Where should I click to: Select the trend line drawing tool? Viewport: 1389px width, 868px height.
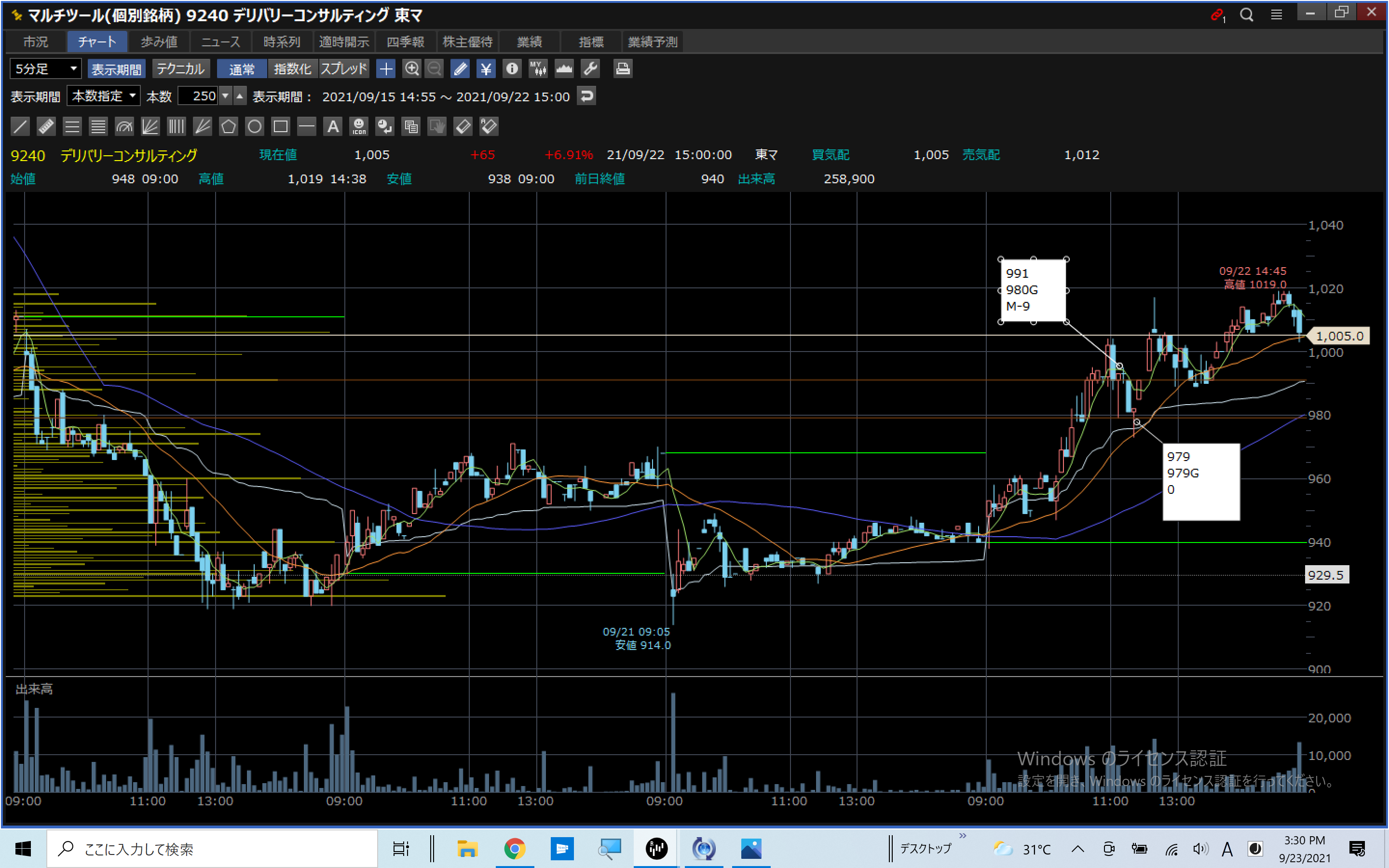[x=20, y=126]
